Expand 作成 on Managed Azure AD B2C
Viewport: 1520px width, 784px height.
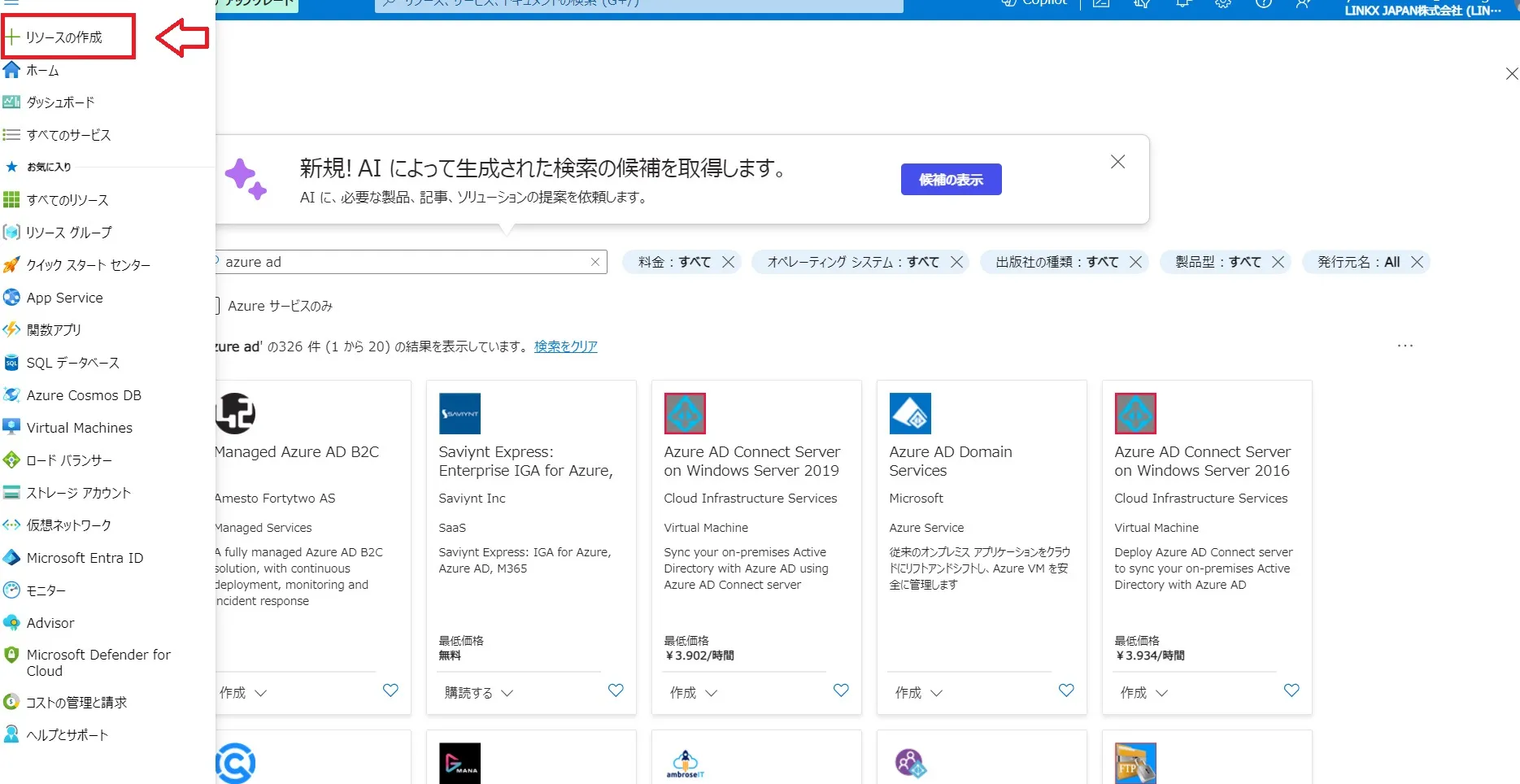coord(242,693)
